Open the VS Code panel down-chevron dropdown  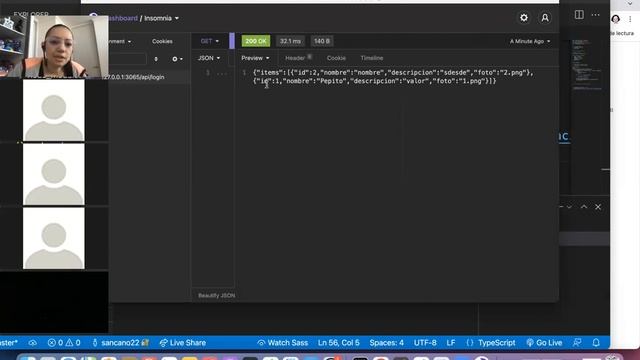pos(569,207)
